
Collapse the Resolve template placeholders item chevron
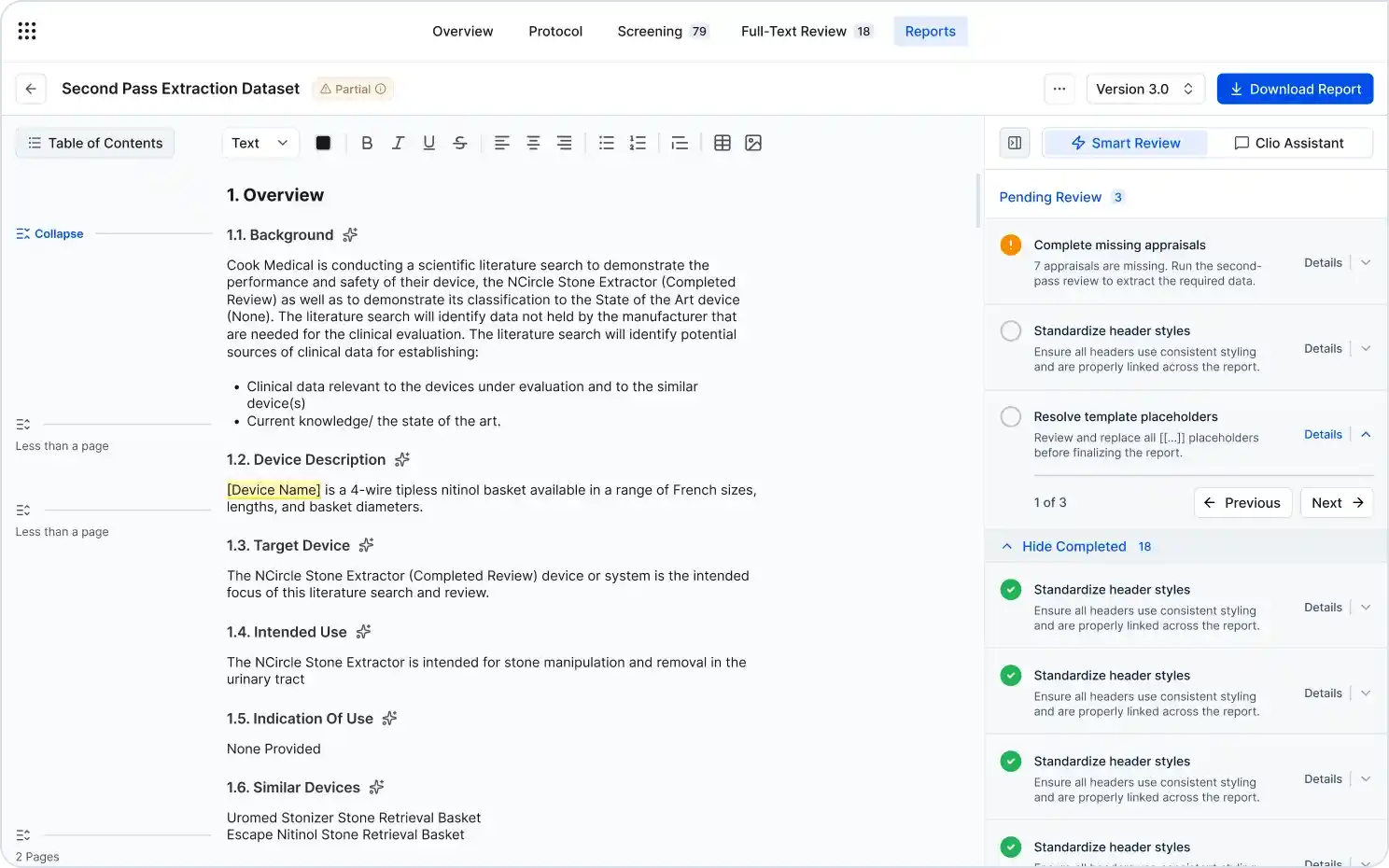[x=1366, y=435]
